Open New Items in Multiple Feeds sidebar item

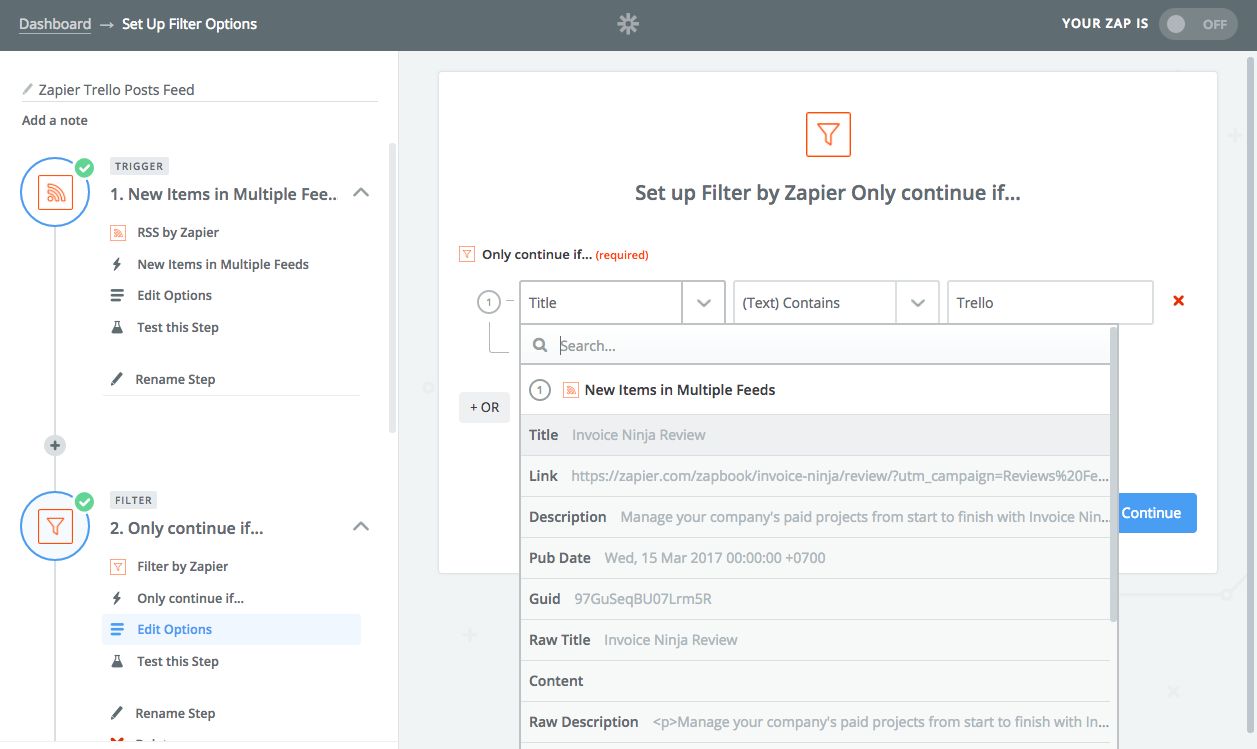[x=223, y=264]
